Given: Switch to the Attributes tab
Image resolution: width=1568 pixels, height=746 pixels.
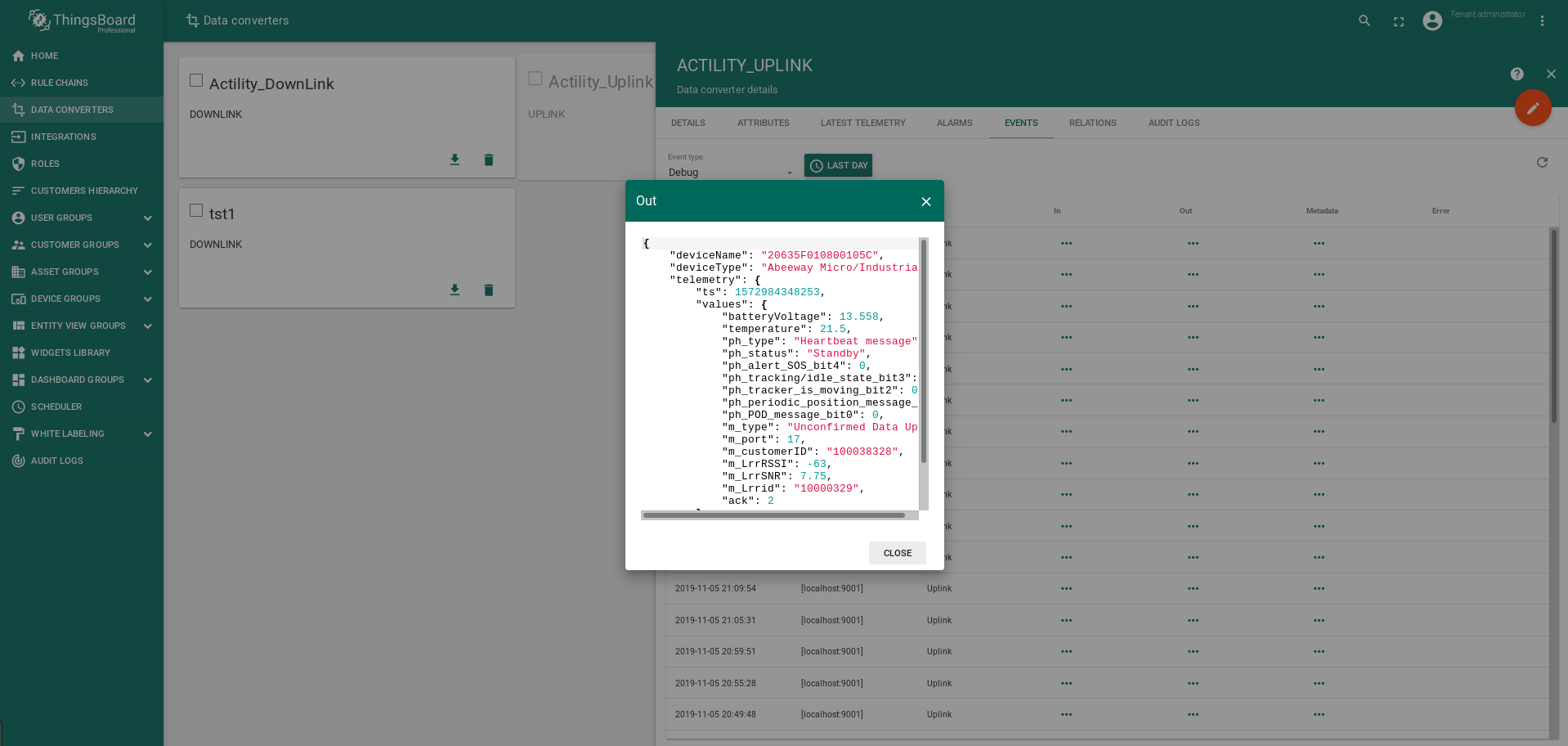Looking at the screenshot, I should pyautogui.click(x=764, y=123).
